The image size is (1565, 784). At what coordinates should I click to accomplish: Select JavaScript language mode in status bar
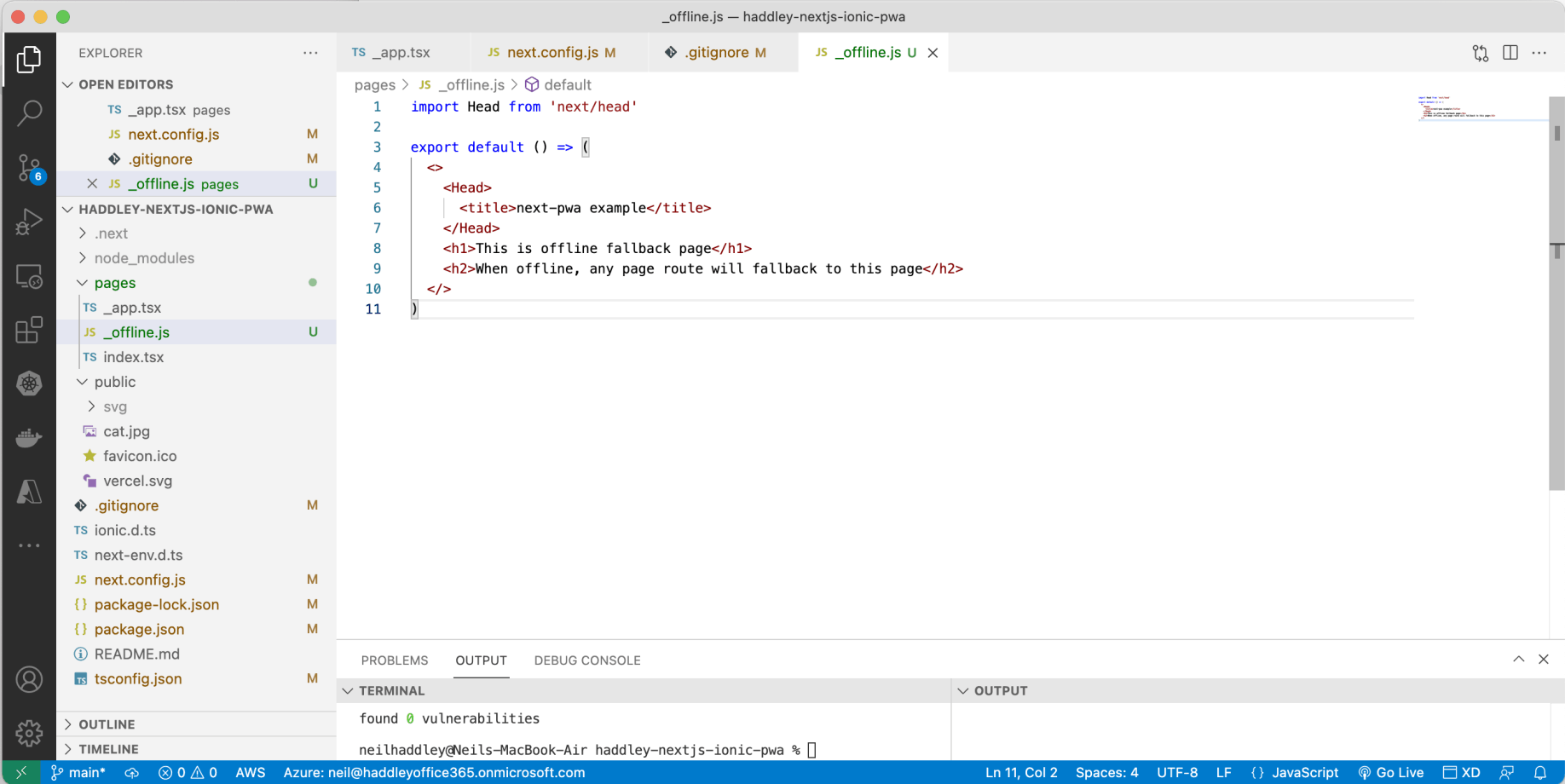(1295, 773)
